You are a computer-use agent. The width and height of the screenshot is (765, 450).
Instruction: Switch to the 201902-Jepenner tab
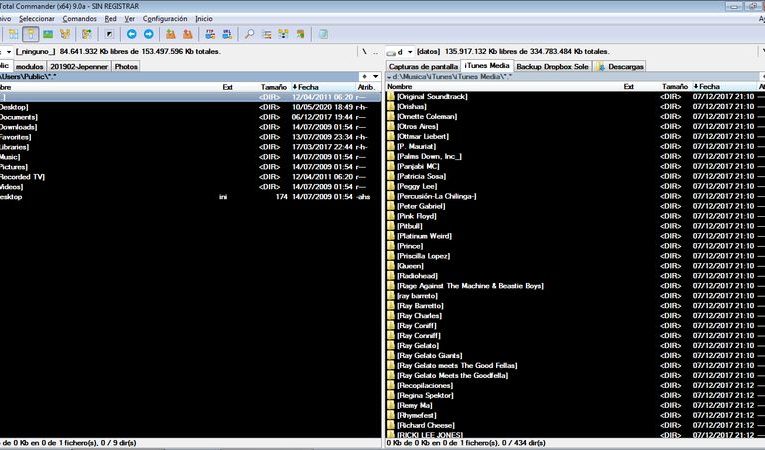click(x=79, y=66)
